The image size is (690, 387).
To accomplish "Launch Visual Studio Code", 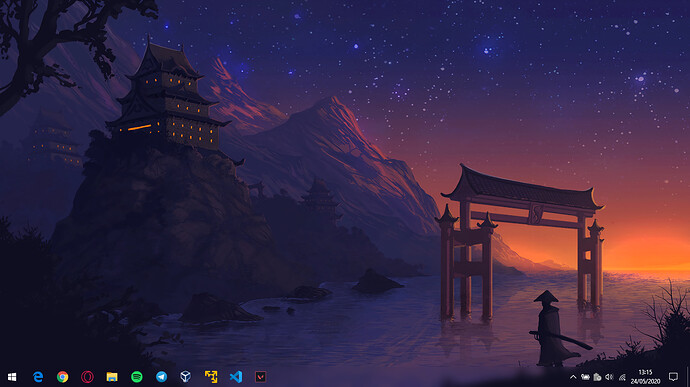I will (236, 377).
